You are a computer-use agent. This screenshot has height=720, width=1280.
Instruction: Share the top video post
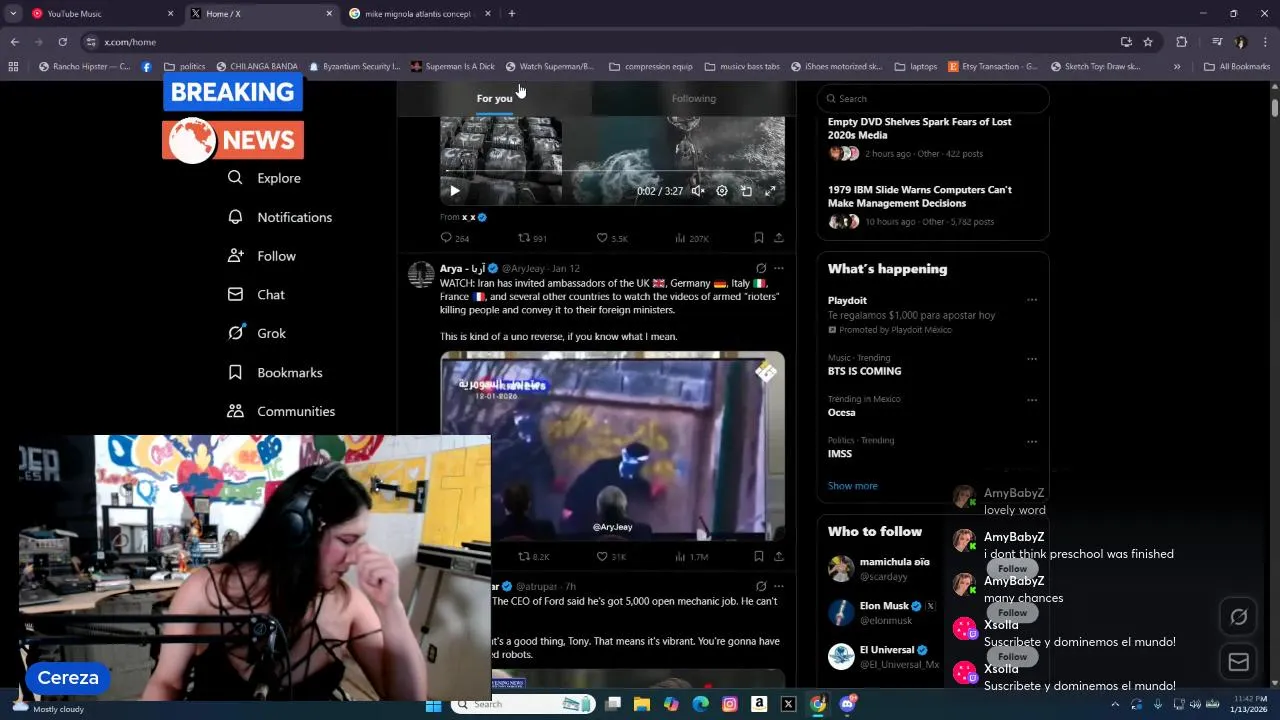779,238
